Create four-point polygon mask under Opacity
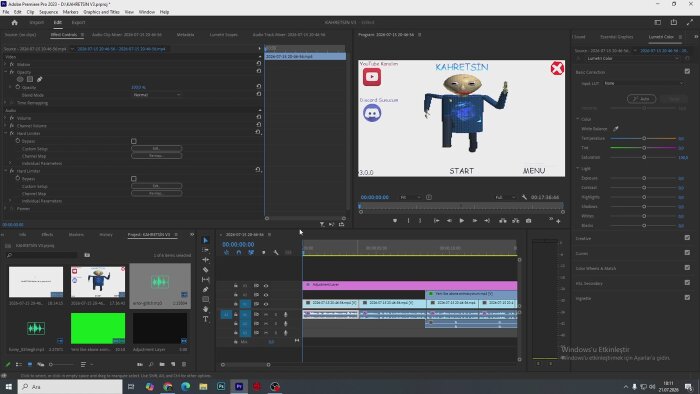The width and height of the screenshot is (700, 394). 29,79
